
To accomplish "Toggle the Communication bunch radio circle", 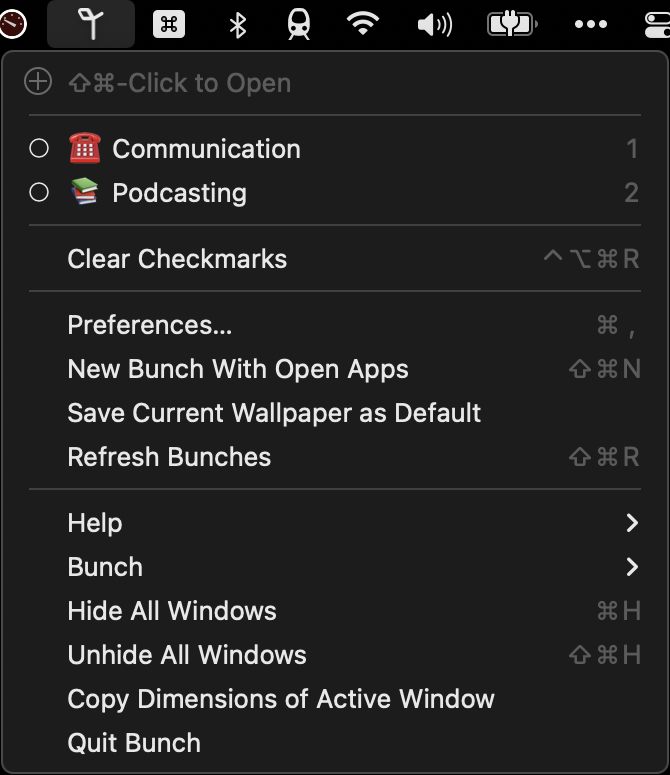I will [x=39, y=148].
